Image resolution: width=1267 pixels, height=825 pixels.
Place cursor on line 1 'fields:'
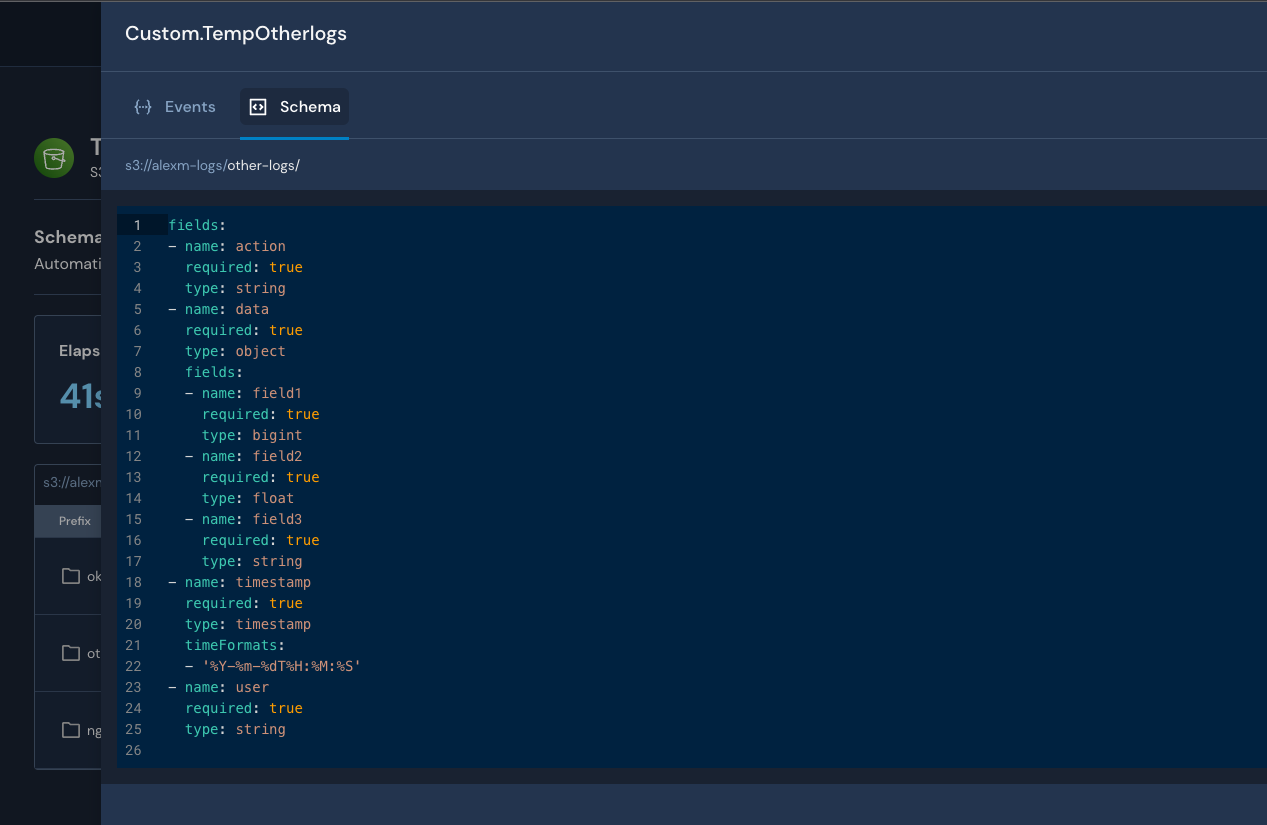[197, 225]
